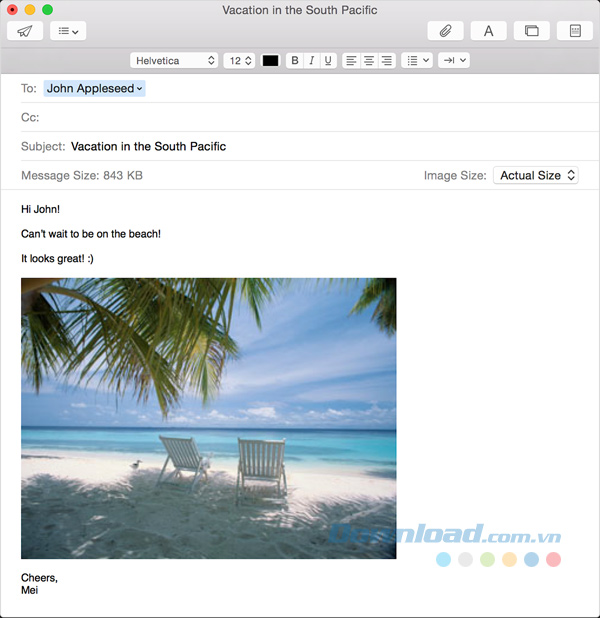Select the beach photo attachment
This screenshot has width=600, height=618.
209,418
